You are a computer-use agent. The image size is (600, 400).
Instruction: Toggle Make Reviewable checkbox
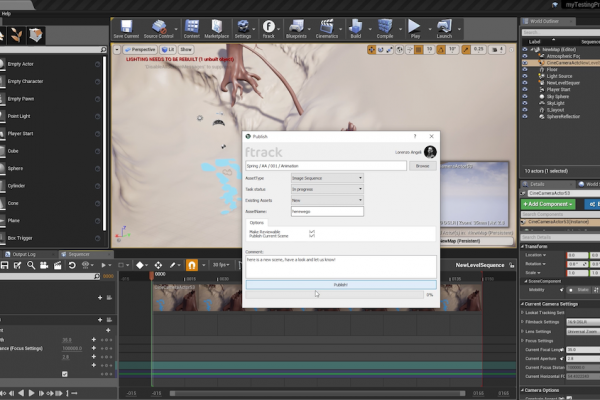point(312,232)
